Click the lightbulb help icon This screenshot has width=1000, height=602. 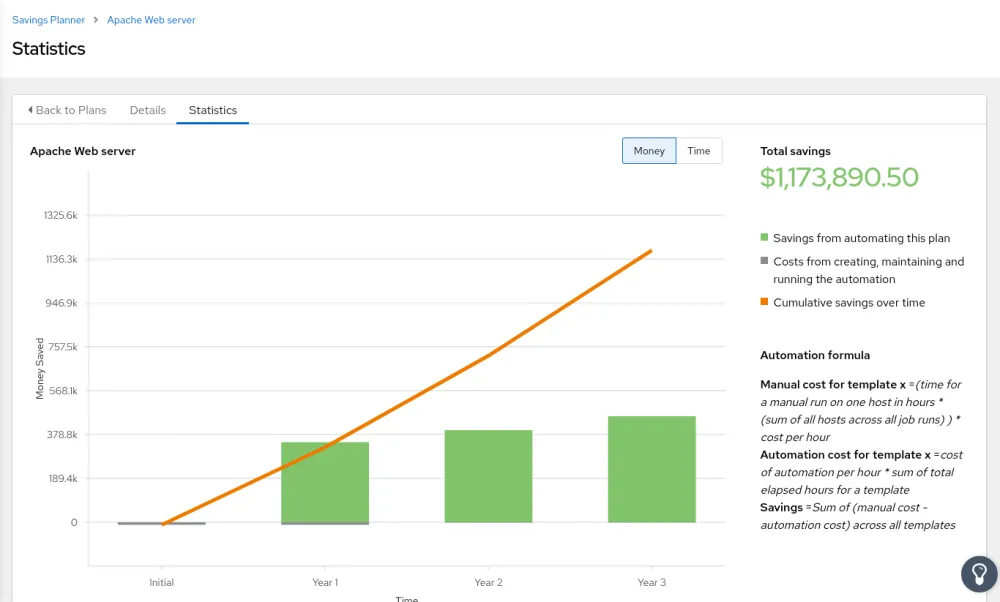click(978, 573)
